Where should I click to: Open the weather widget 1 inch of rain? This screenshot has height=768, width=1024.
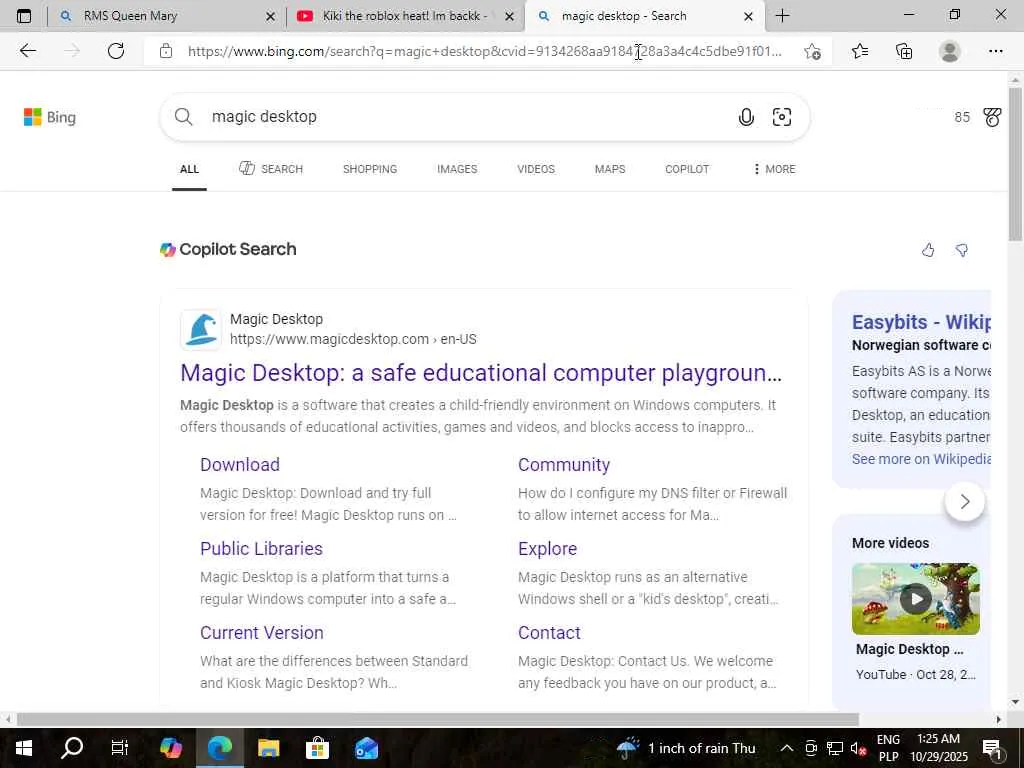pyautogui.click(x=686, y=748)
